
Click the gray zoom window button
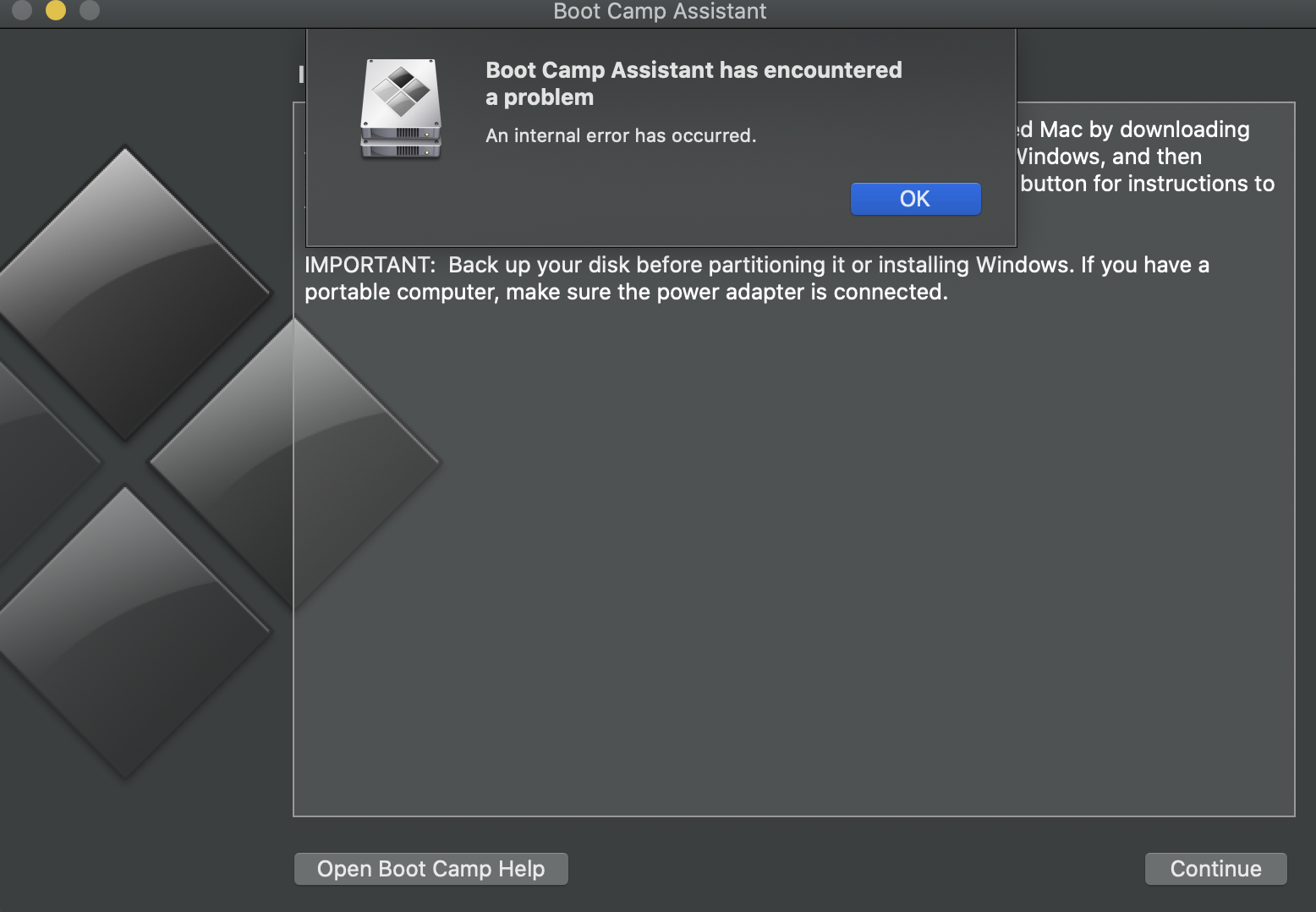coord(90,10)
